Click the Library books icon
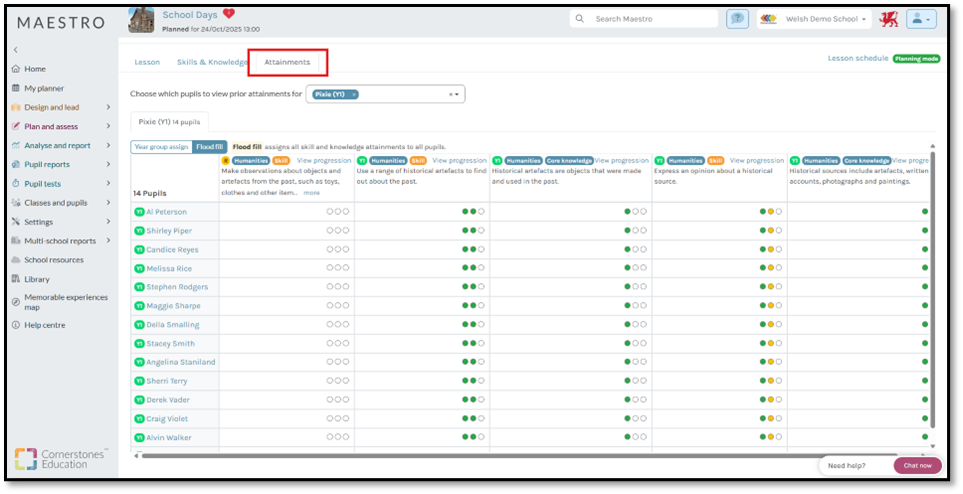The width and height of the screenshot is (963, 494). click(x=16, y=279)
